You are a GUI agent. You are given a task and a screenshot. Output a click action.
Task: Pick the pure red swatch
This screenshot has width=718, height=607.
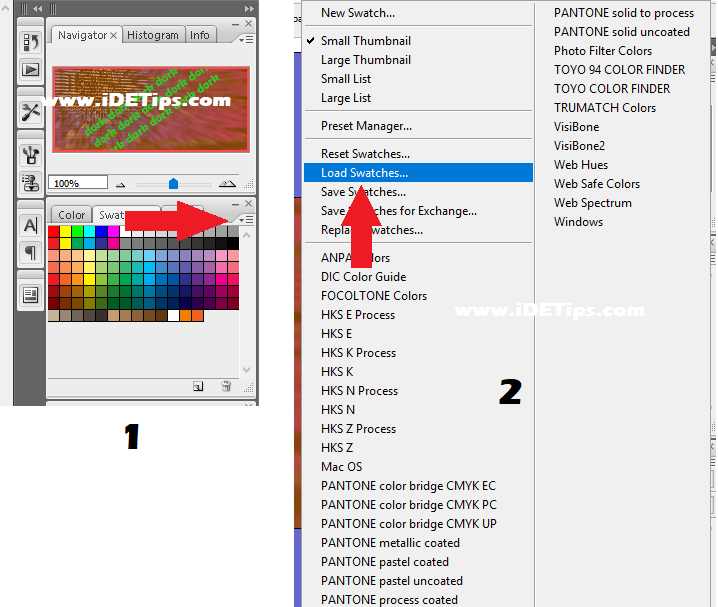pos(54,231)
